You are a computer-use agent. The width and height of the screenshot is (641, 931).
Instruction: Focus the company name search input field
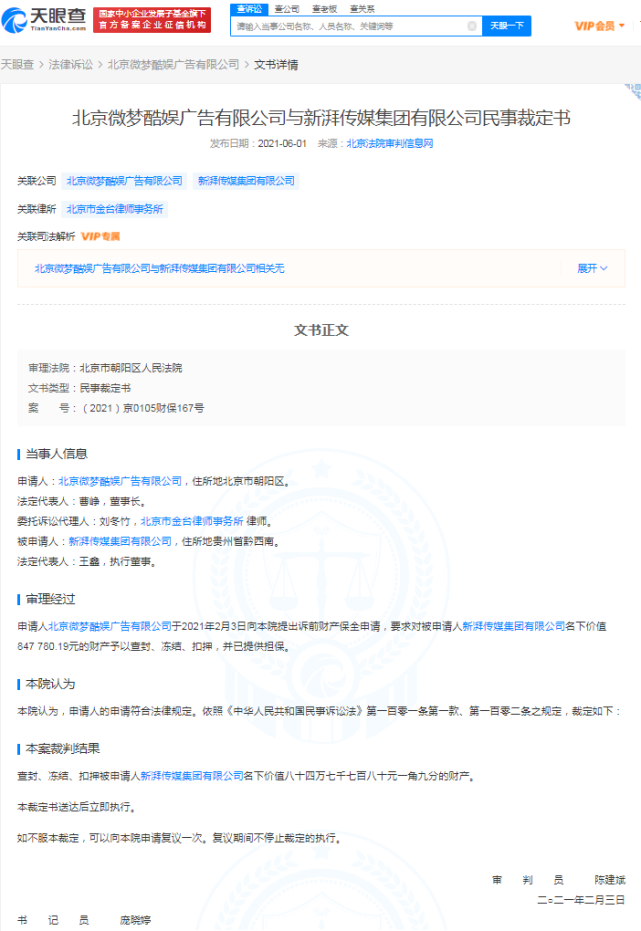(350, 26)
